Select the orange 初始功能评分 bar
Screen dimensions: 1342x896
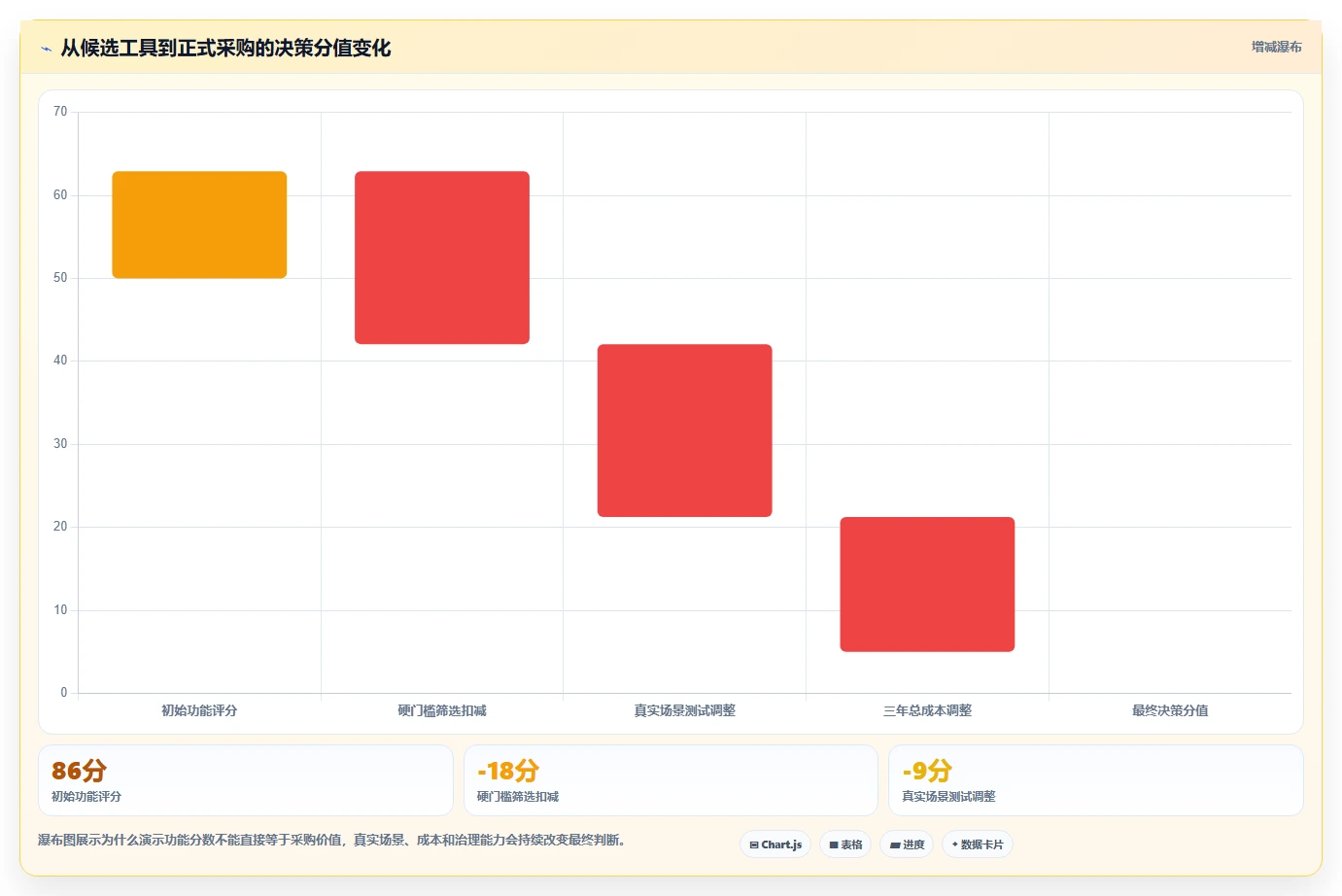click(x=199, y=224)
